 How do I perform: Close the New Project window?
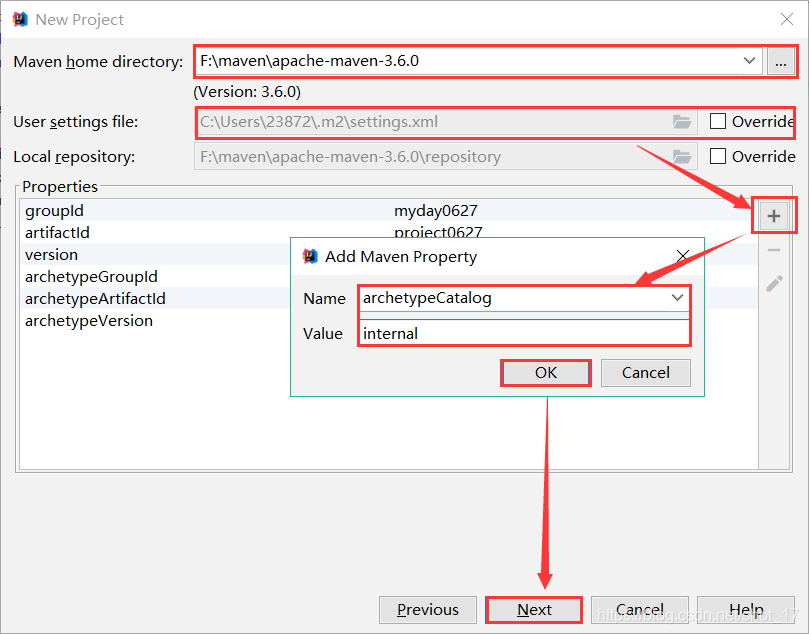pos(787,19)
